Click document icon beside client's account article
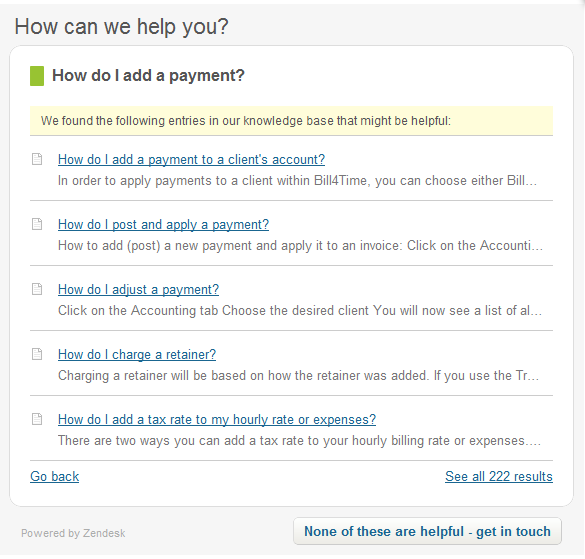Image resolution: width=585 pixels, height=559 pixels. (x=37, y=159)
